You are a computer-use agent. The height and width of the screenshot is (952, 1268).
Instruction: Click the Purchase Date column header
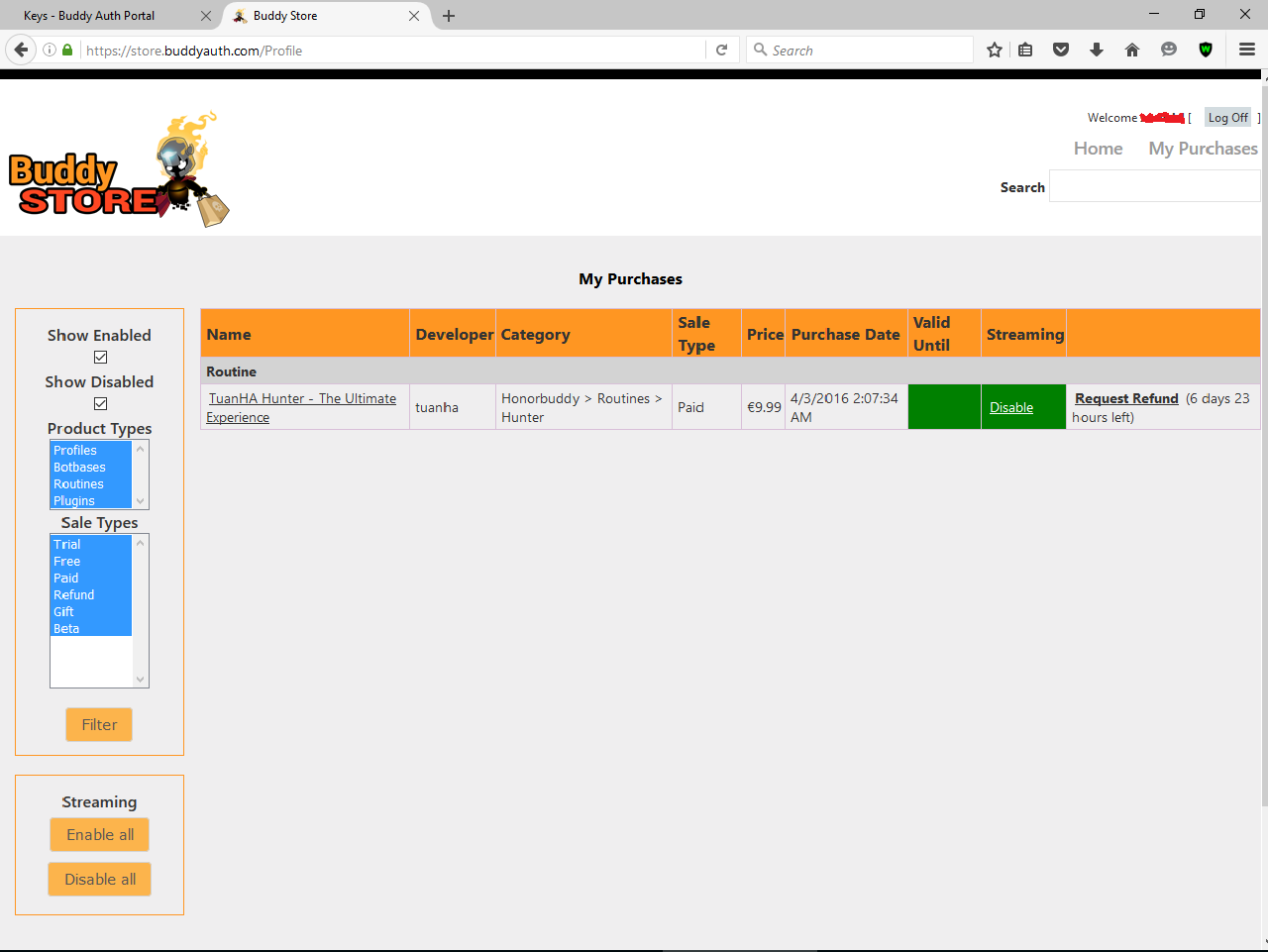click(x=846, y=335)
